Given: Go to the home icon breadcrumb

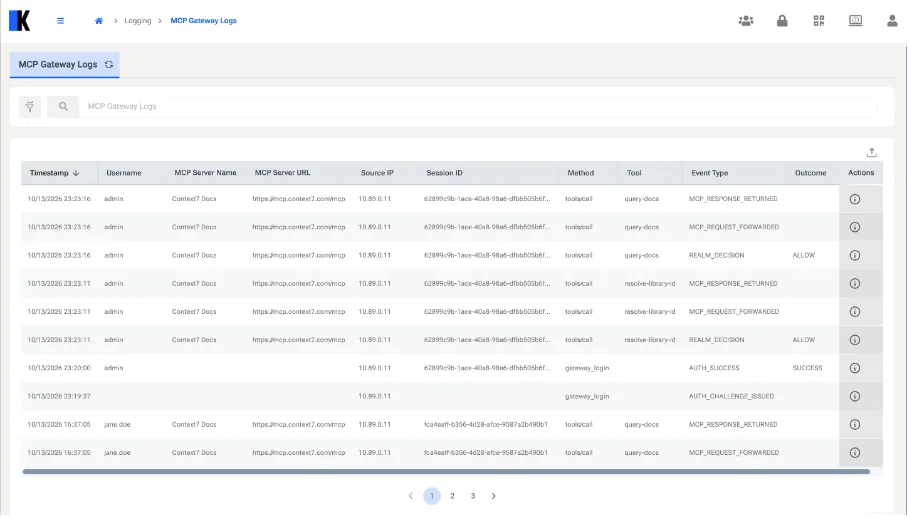Looking at the screenshot, I should (x=99, y=21).
